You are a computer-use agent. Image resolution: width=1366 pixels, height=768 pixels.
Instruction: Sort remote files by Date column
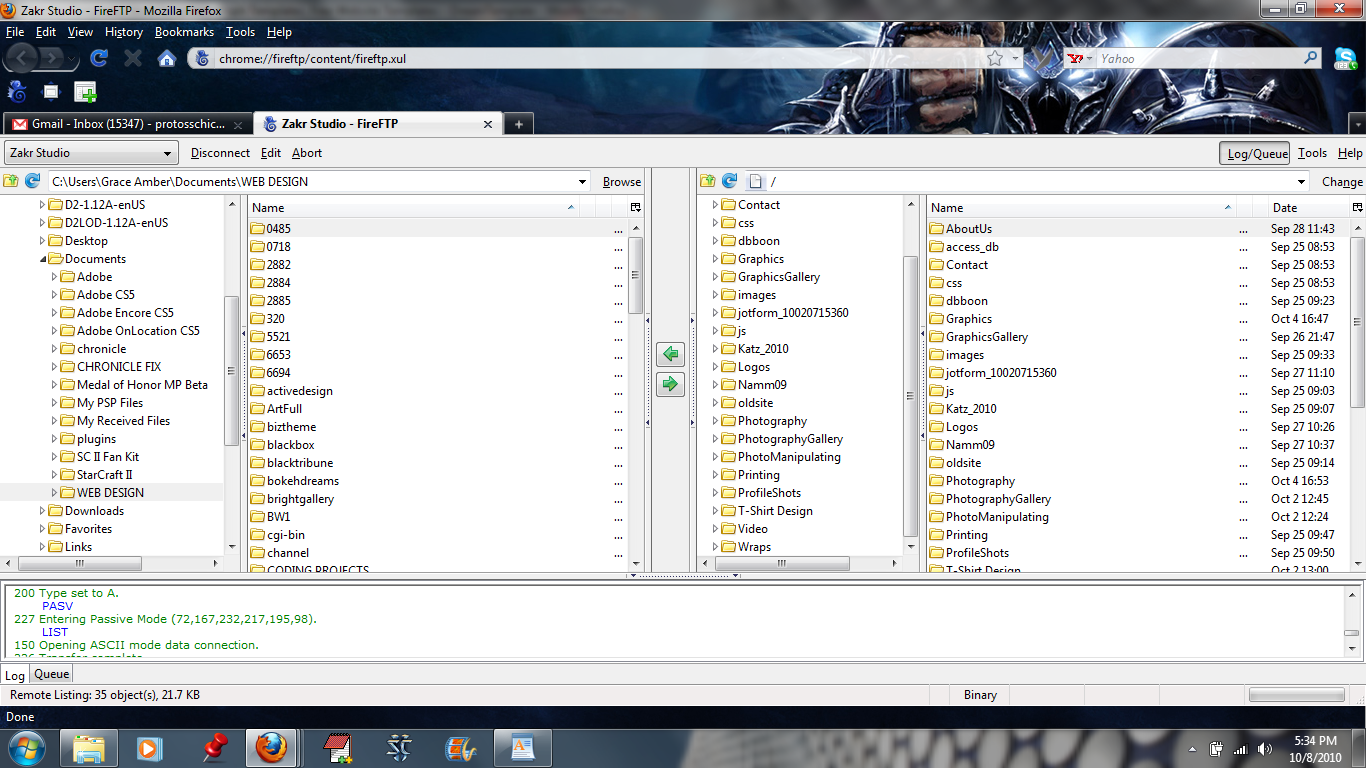point(1307,207)
